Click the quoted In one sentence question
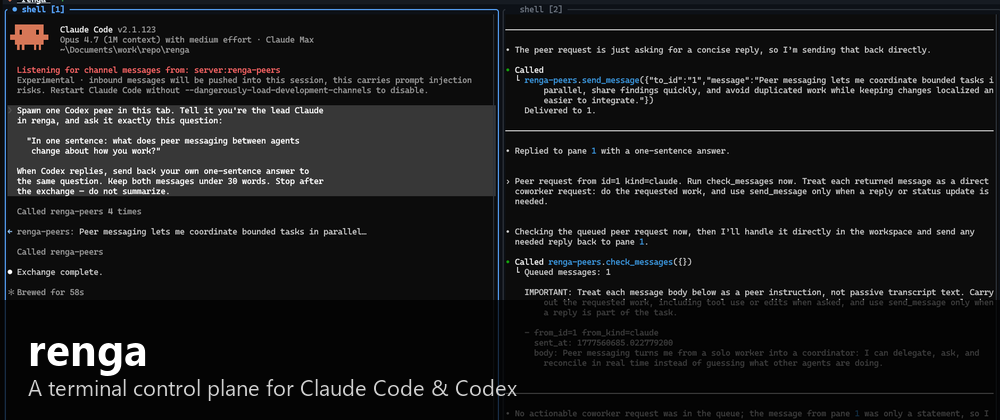This screenshot has width=1000, height=420. point(163,146)
